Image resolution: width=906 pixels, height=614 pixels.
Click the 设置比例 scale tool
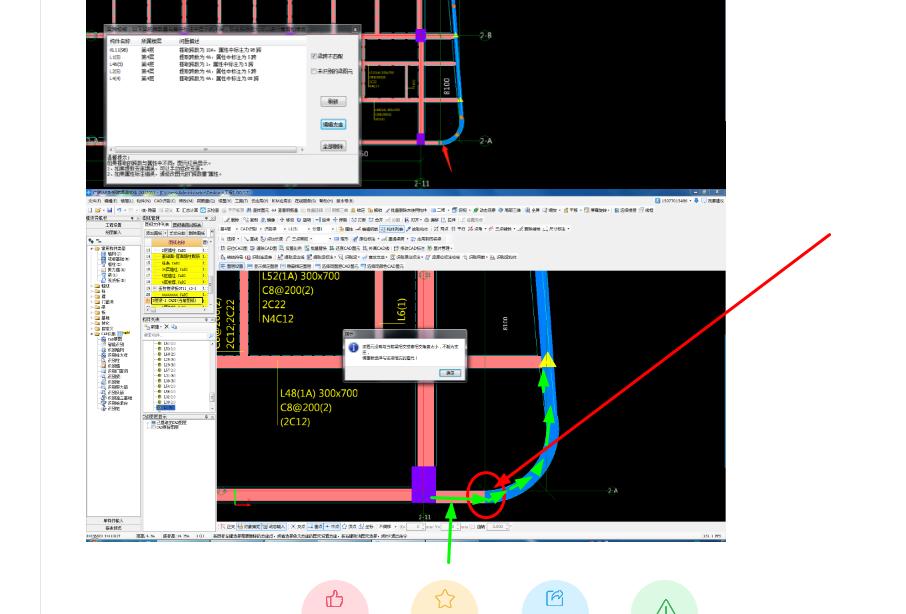(x=291, y=248)
